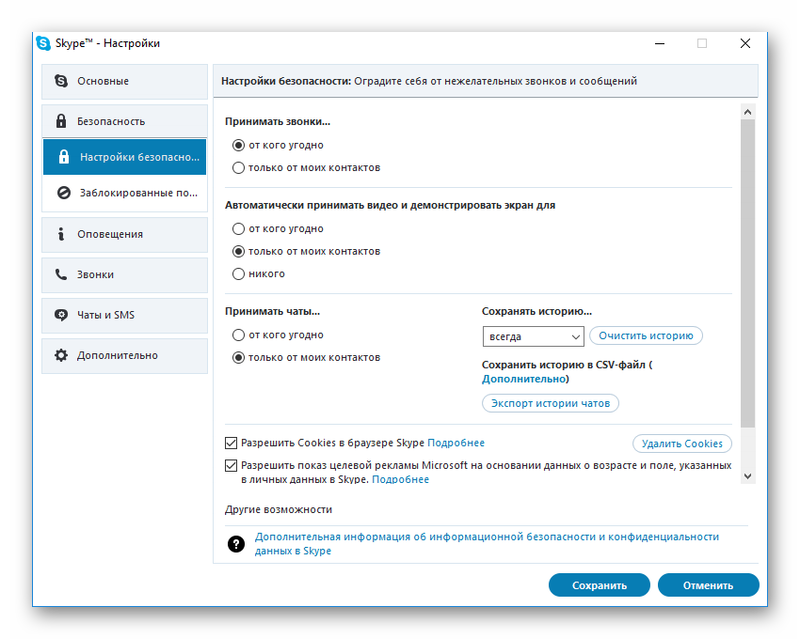Click the padlock icon beside Безопасность

pyautogui.click(x=61, y=121)
